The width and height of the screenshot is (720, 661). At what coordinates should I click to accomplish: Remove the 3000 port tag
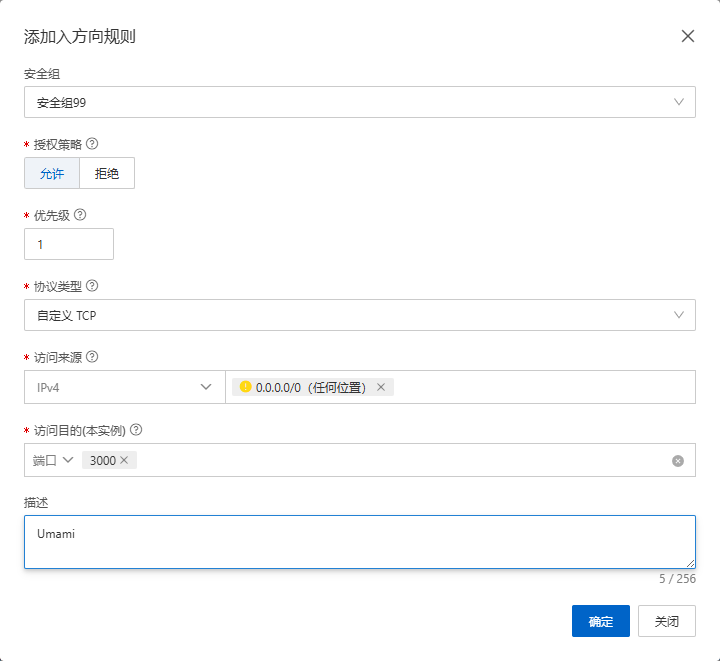coord(124,460)
